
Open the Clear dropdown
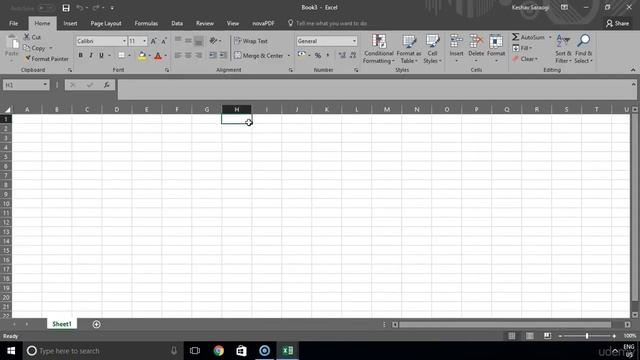525,59
